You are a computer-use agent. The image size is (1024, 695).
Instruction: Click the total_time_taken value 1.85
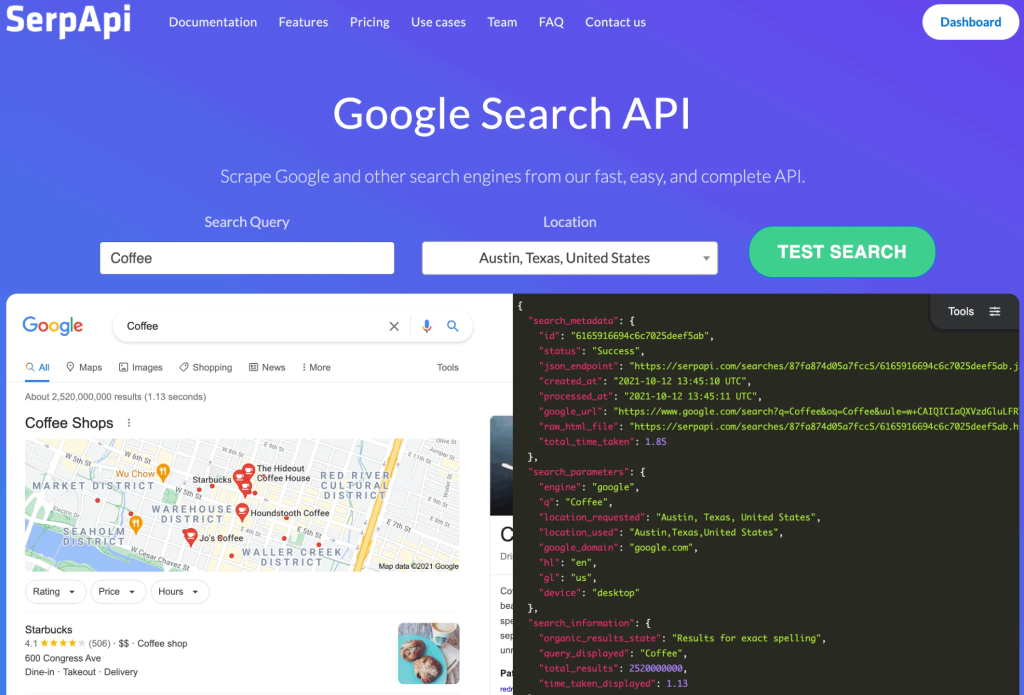coord(656,442)
